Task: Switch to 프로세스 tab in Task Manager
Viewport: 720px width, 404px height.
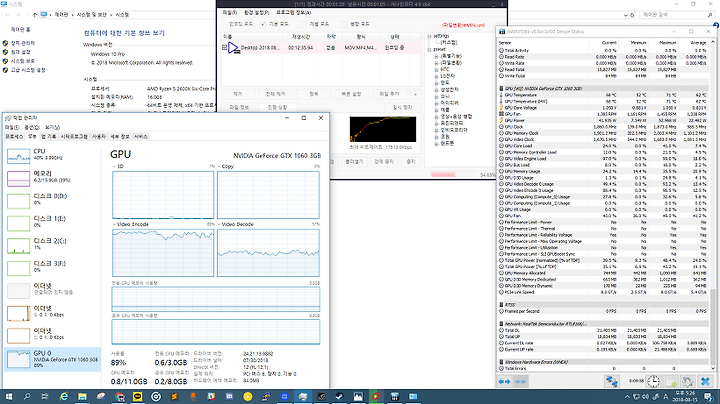Action: pos(14,136)
